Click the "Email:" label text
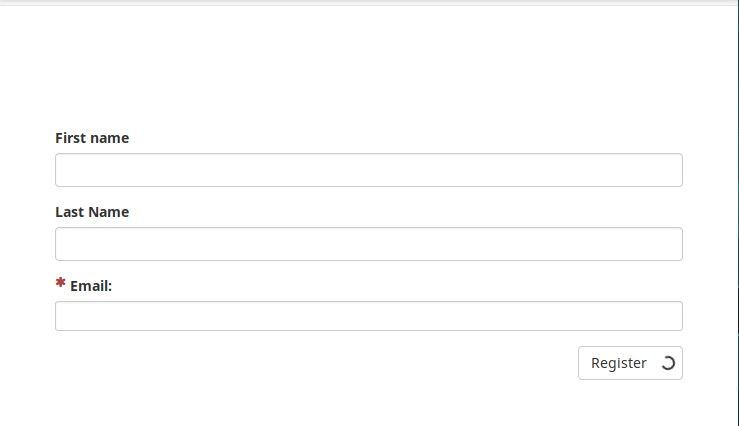Viewport: 739px width, 426px height. [x=91, y=286]
